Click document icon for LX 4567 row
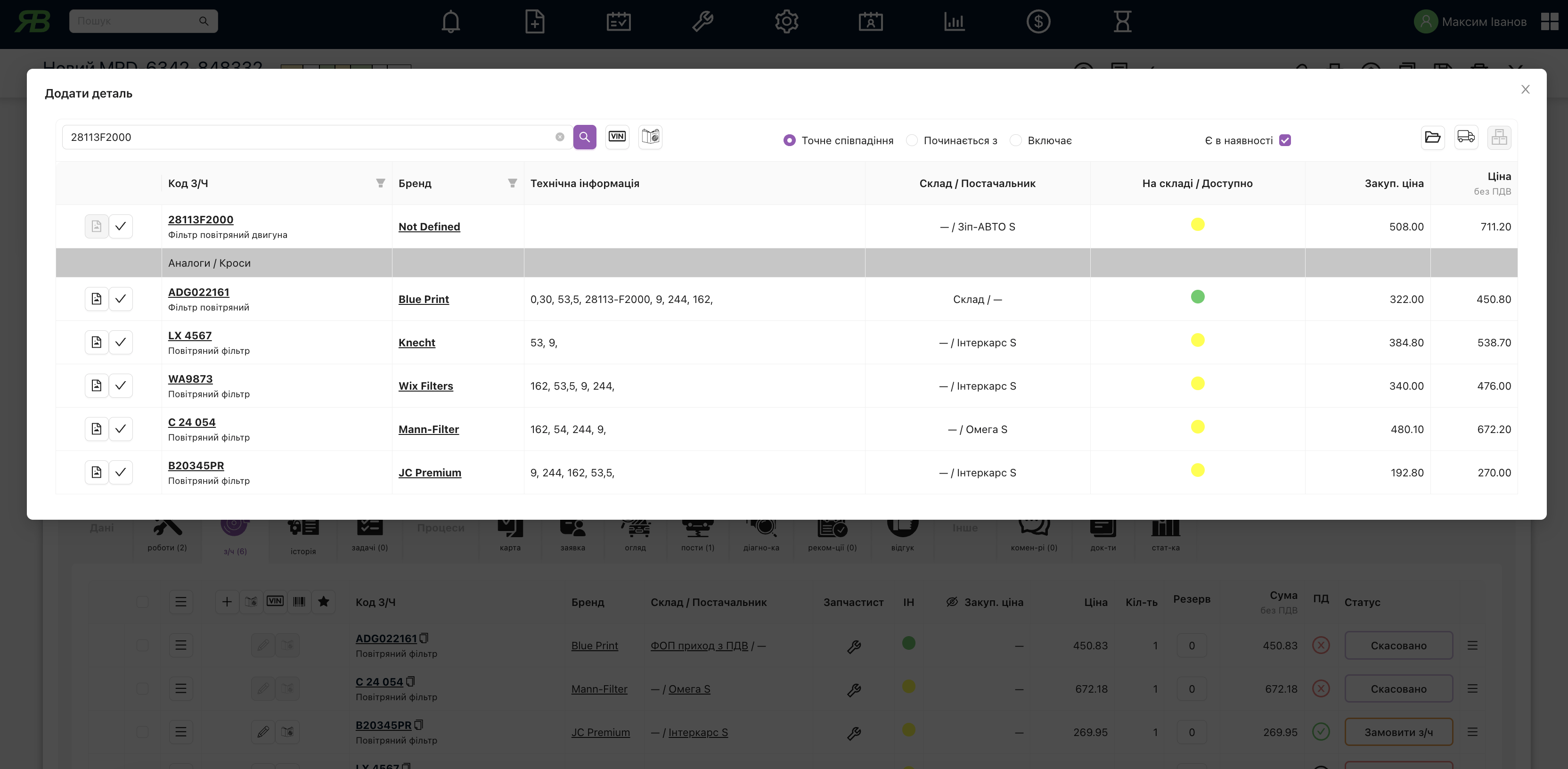 pyautogui.click(x=96, y=342)
